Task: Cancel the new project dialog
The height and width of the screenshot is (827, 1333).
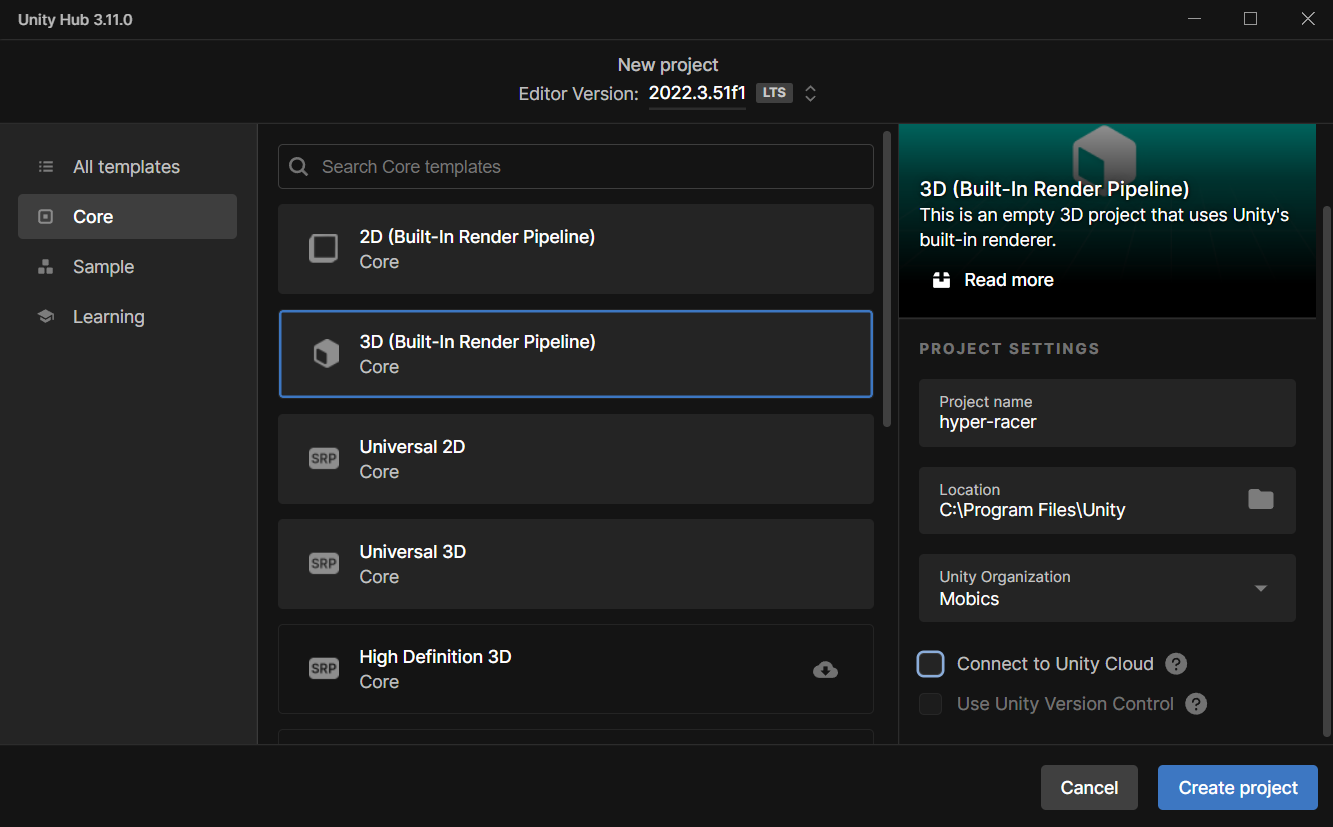Action: (x=1089, y=788)
